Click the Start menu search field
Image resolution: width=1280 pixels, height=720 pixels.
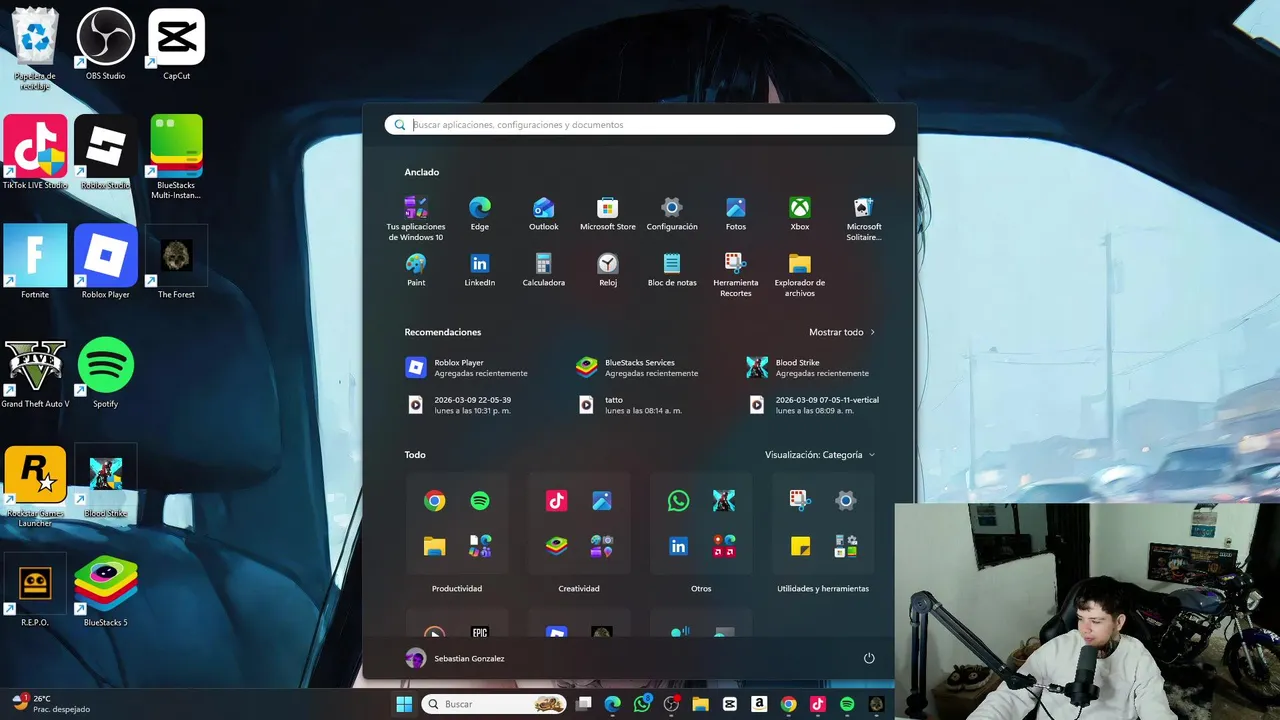[640, 125]
